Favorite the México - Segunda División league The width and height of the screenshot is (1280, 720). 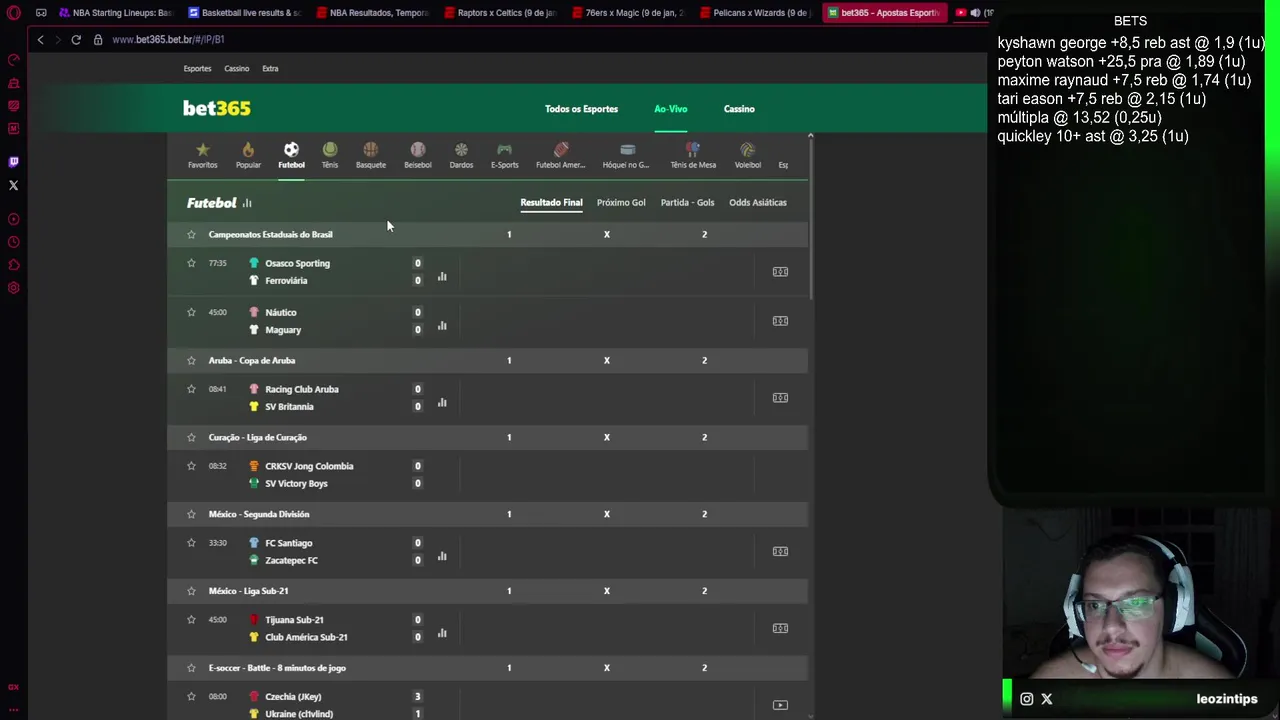[x=191, y=514]
